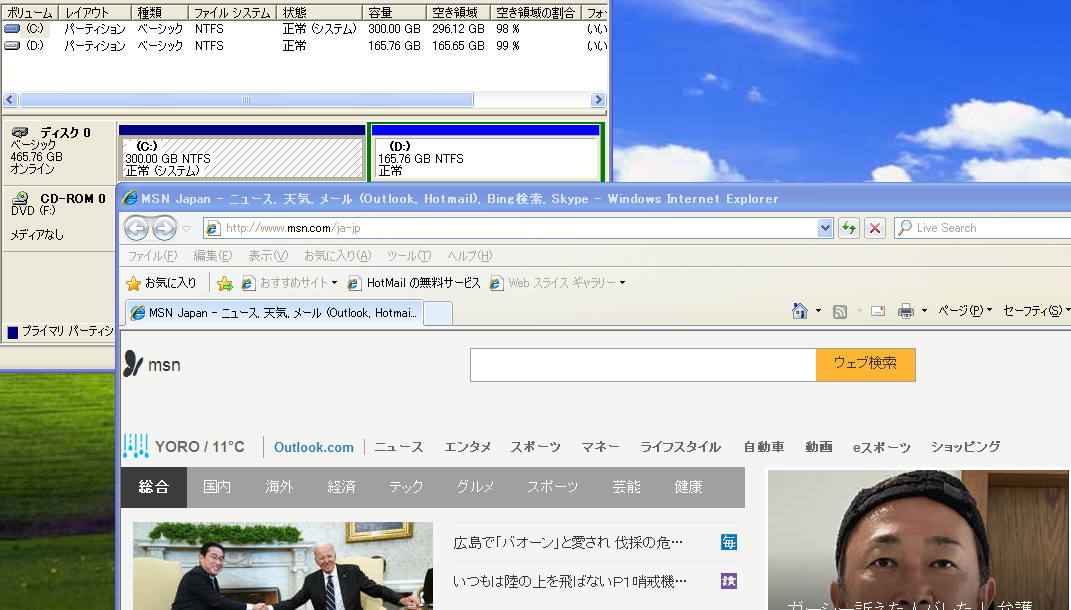
Task: Open the 自動車 navigation link
Action: point(764,447)
